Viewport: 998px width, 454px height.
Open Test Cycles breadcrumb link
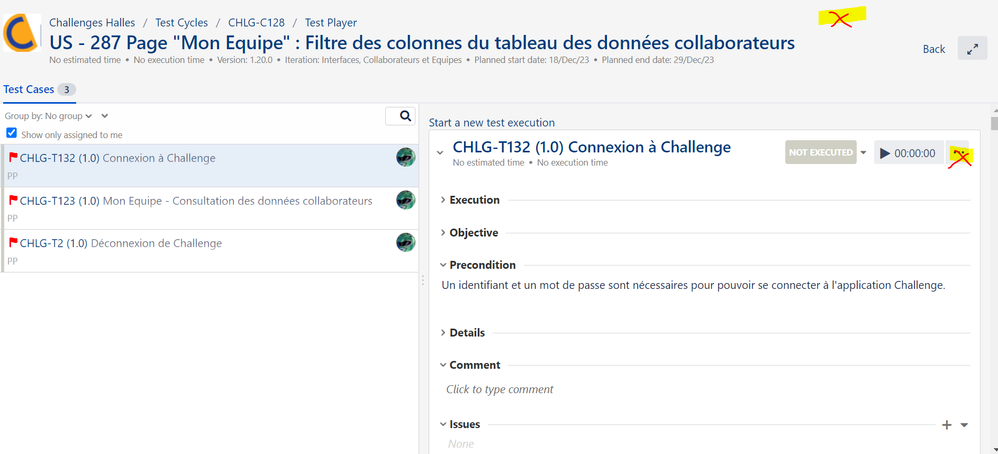click(x=180, y=23)
